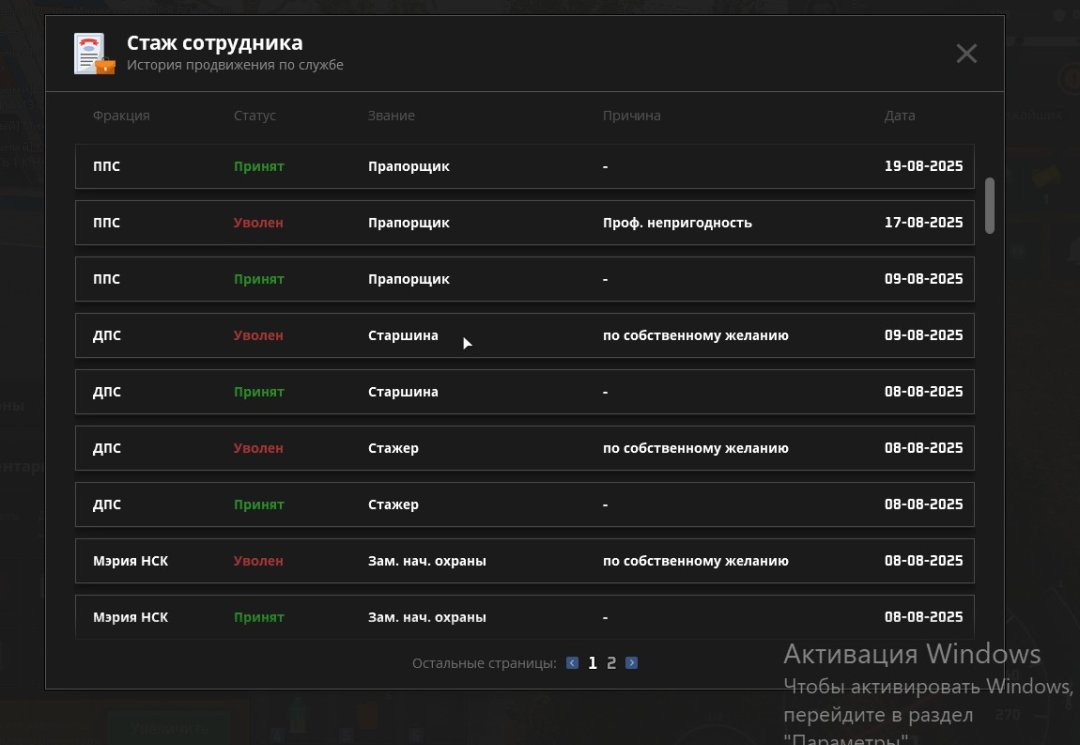The height and width of the screenshot is (745, 1080).
Task: Click Стажер in the Уволен row
Action: pyautogui.click(x=393, y=448)
